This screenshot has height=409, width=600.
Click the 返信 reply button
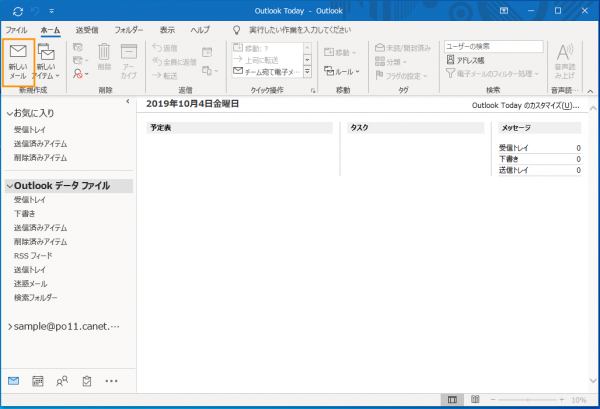[x=165, y=48]
